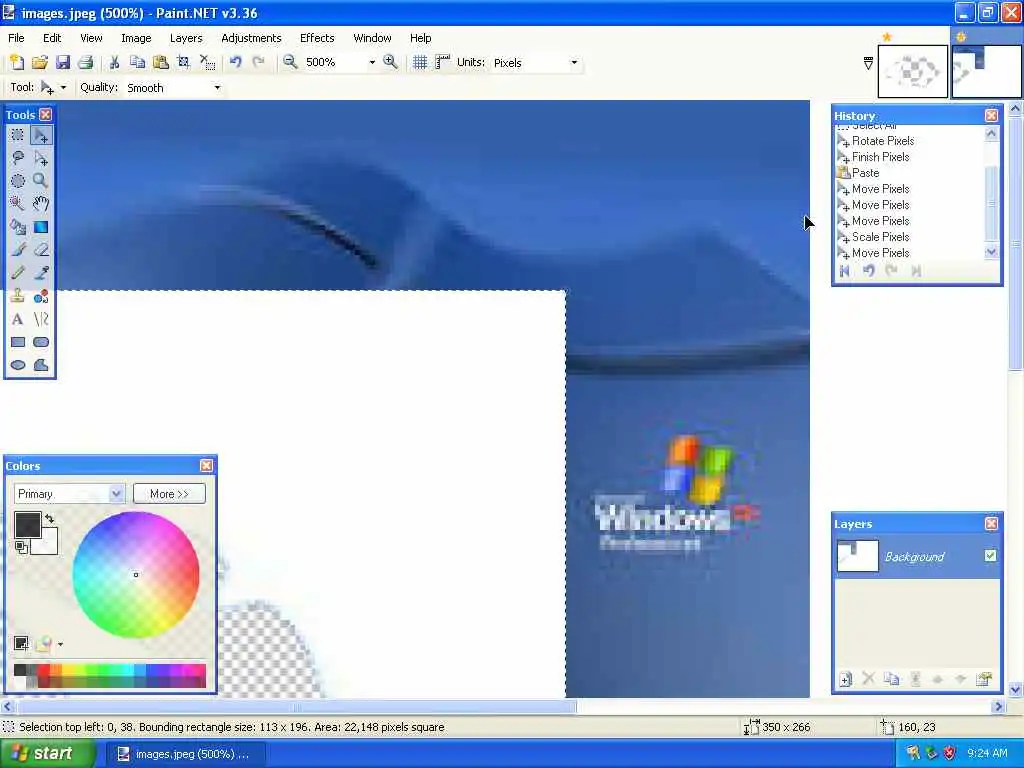Image resolution: width=1024 pixels, height=768 pixels.
Task: Select the Rounded Rectangle tool
Action: pyautogui.click(x=40, y=342)
